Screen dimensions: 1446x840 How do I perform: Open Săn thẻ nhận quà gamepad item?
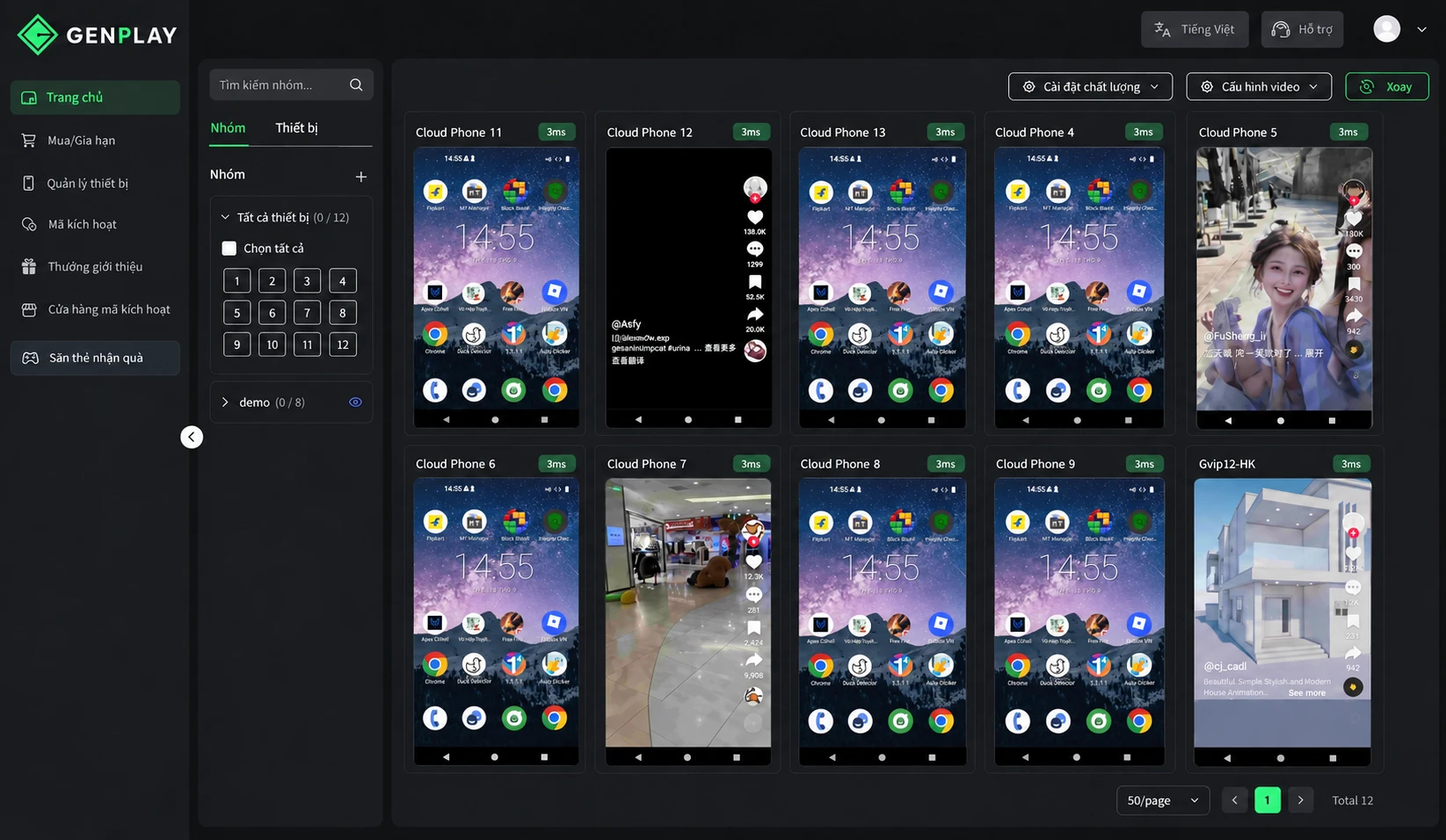click(95, 358)
